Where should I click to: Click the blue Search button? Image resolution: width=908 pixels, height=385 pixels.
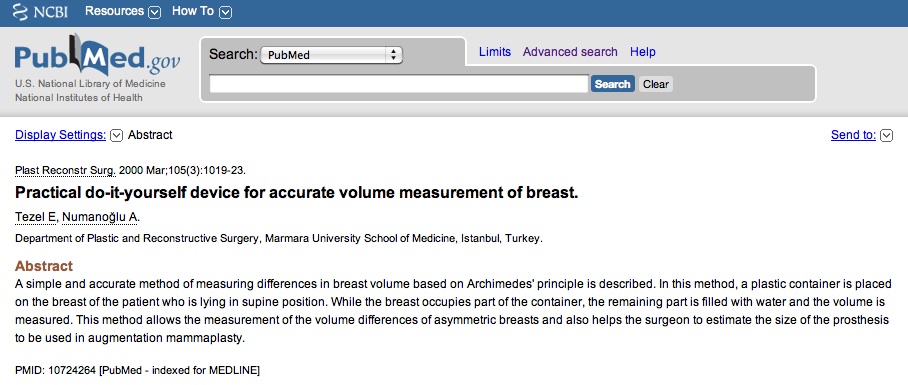click(613, 84)
